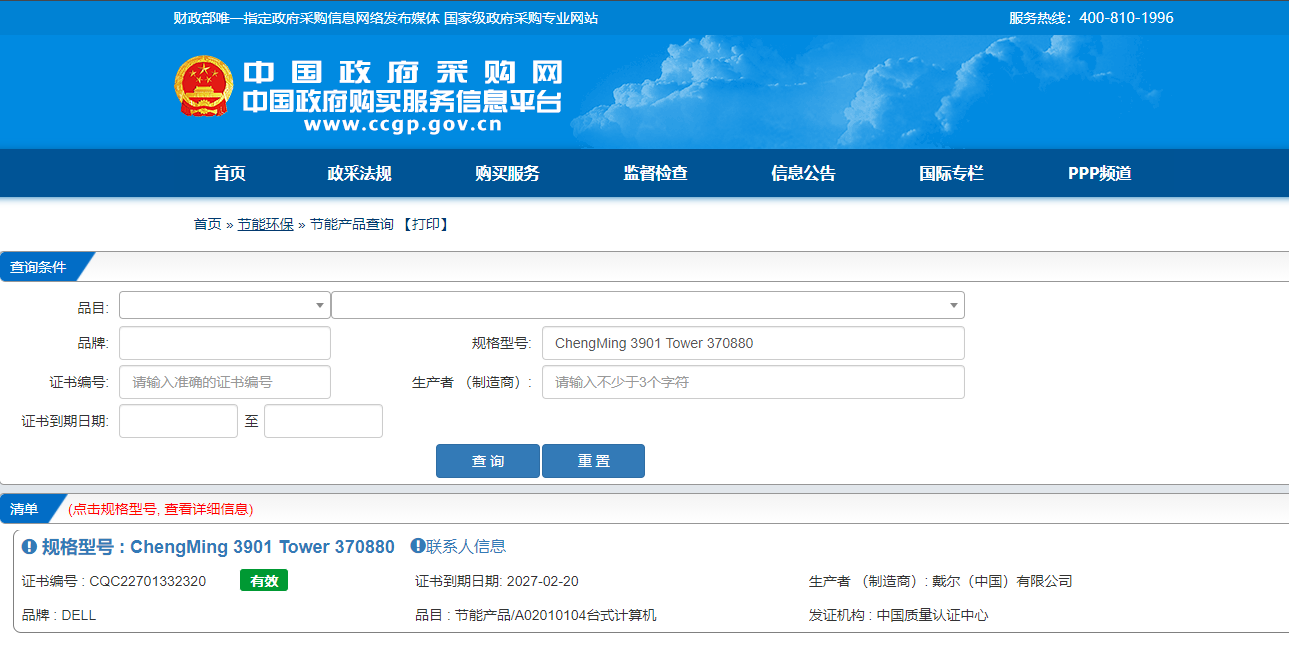Click manufacturer 戴尔（中国）有限公司 text

click(1002, 581)
